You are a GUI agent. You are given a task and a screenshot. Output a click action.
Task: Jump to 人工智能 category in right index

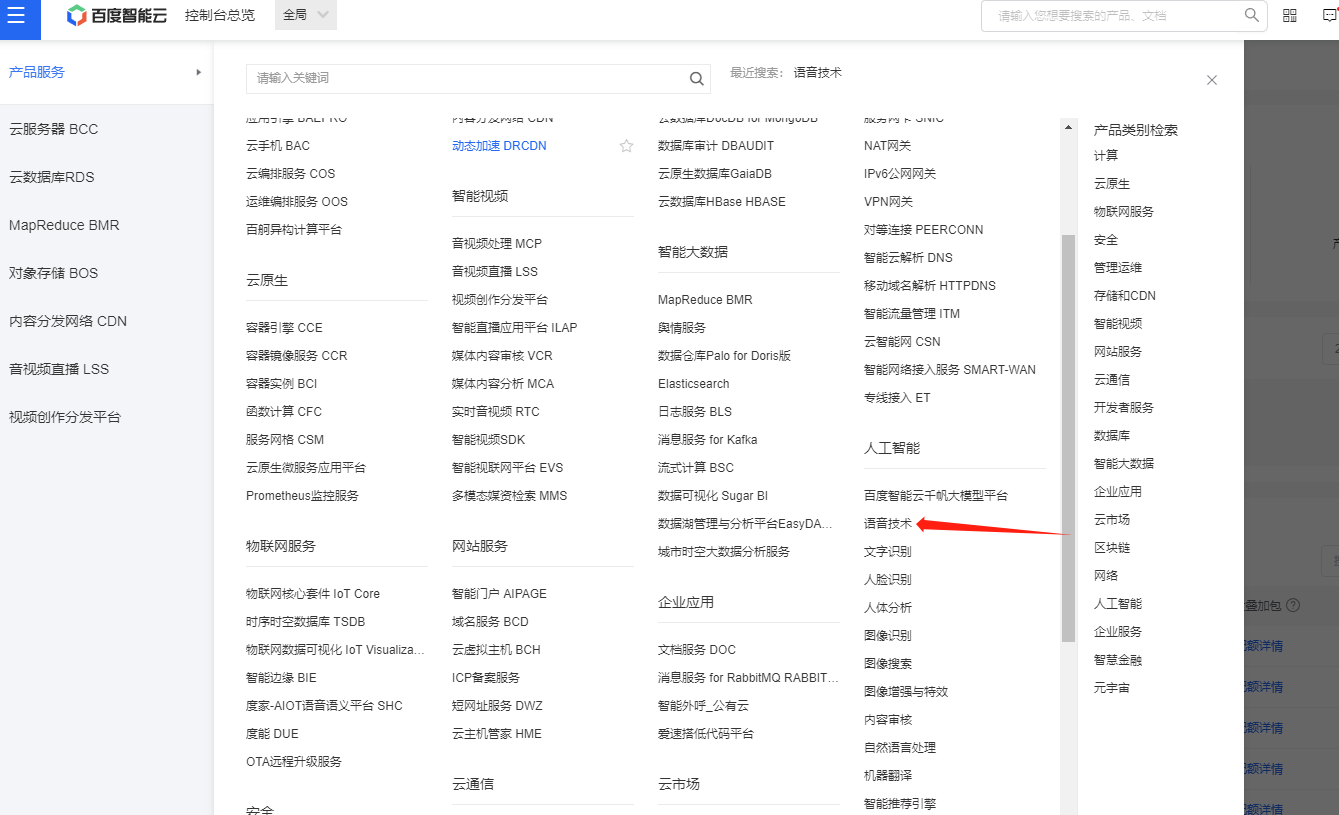click(x=1118, y=604)
